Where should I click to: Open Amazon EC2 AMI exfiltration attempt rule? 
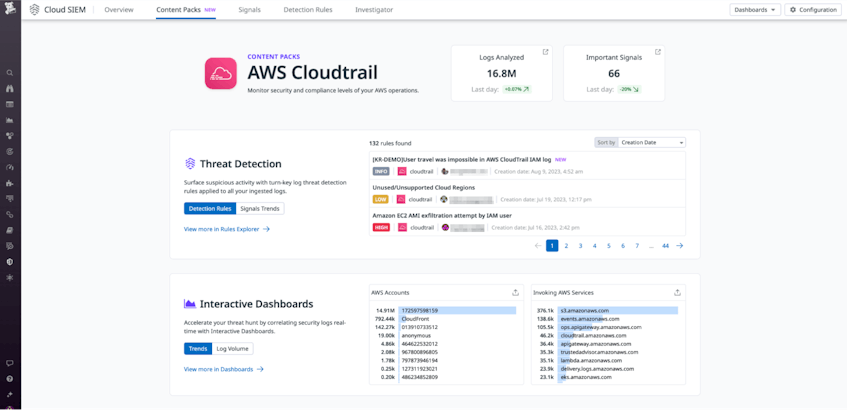pyautogui.click(x=442, y=216)
